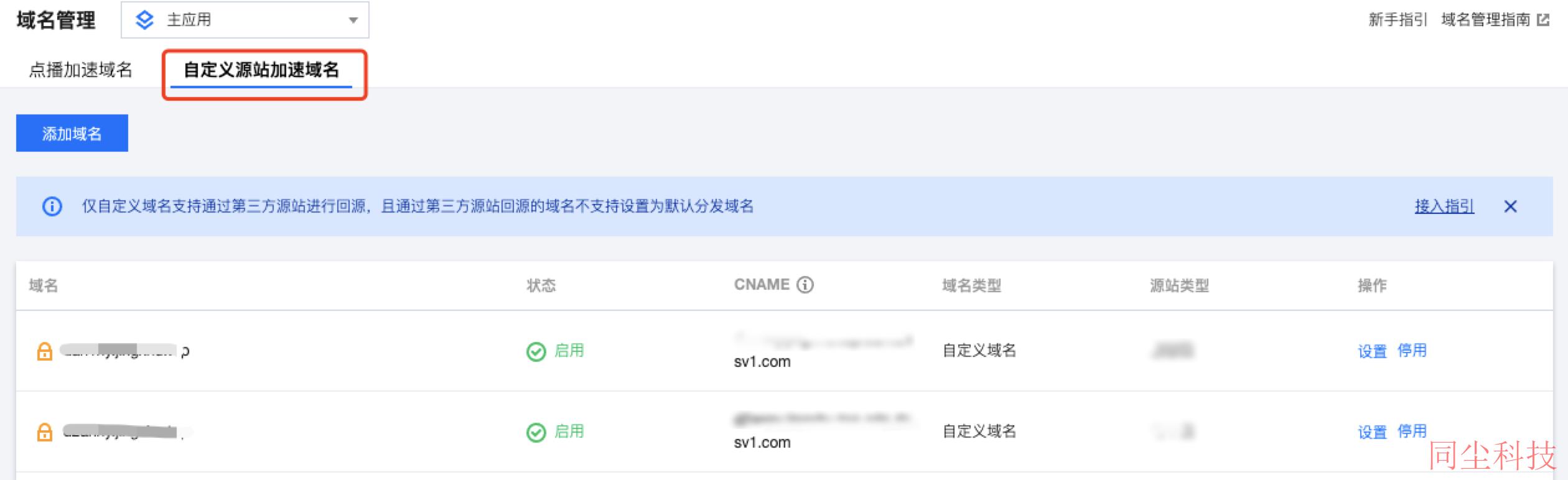The image size is (1568, 480).
Task: Click the CNAME info icon
Action: click(805, 285)
